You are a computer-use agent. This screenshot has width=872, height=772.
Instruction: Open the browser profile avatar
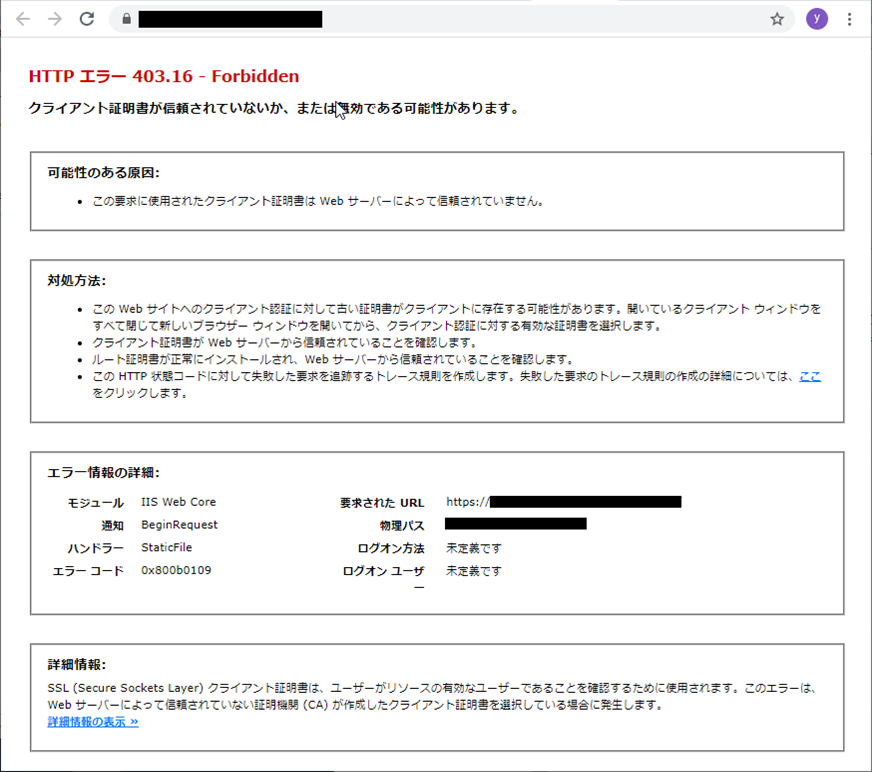click(817, 18)
